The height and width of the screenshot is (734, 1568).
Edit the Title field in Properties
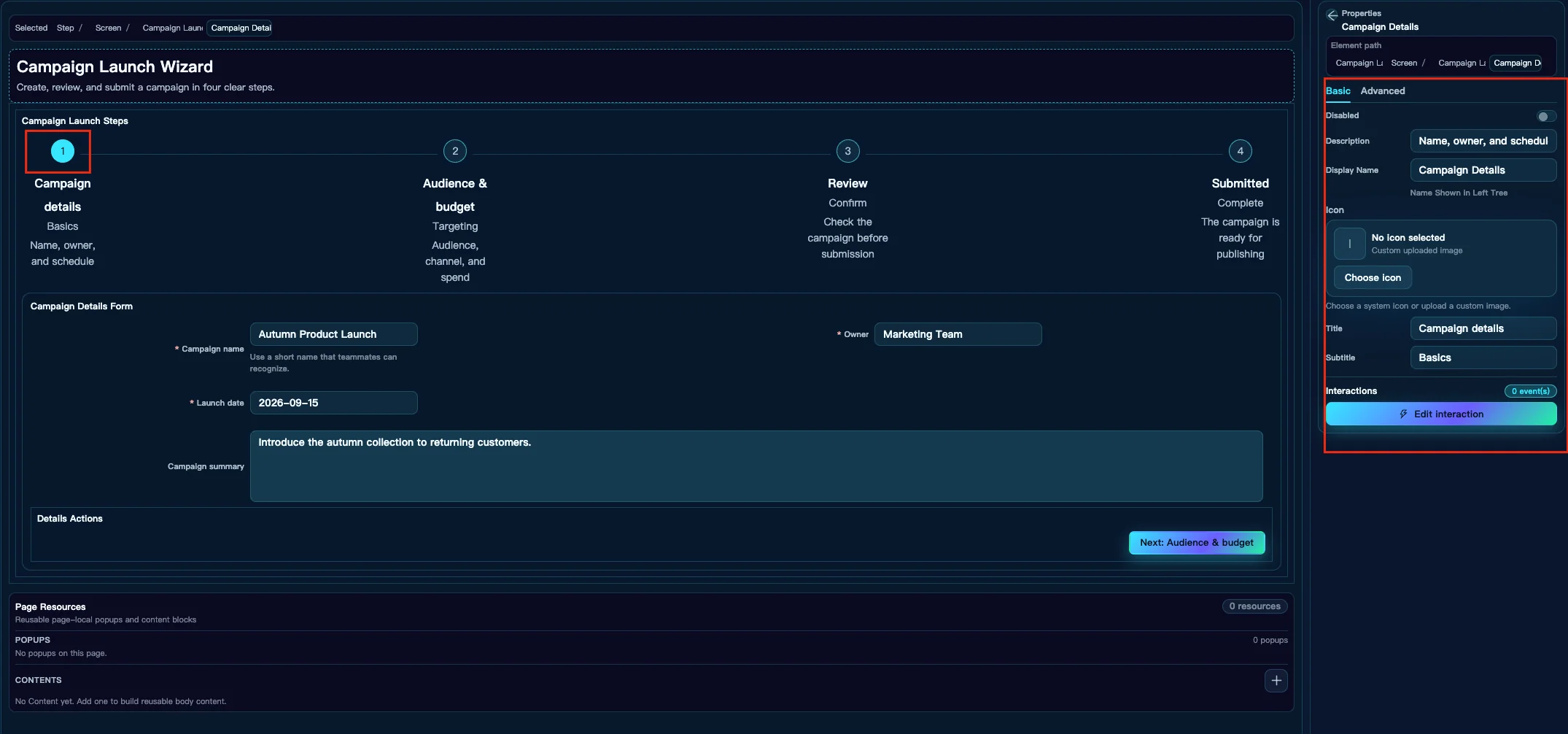pos(1483,328)
